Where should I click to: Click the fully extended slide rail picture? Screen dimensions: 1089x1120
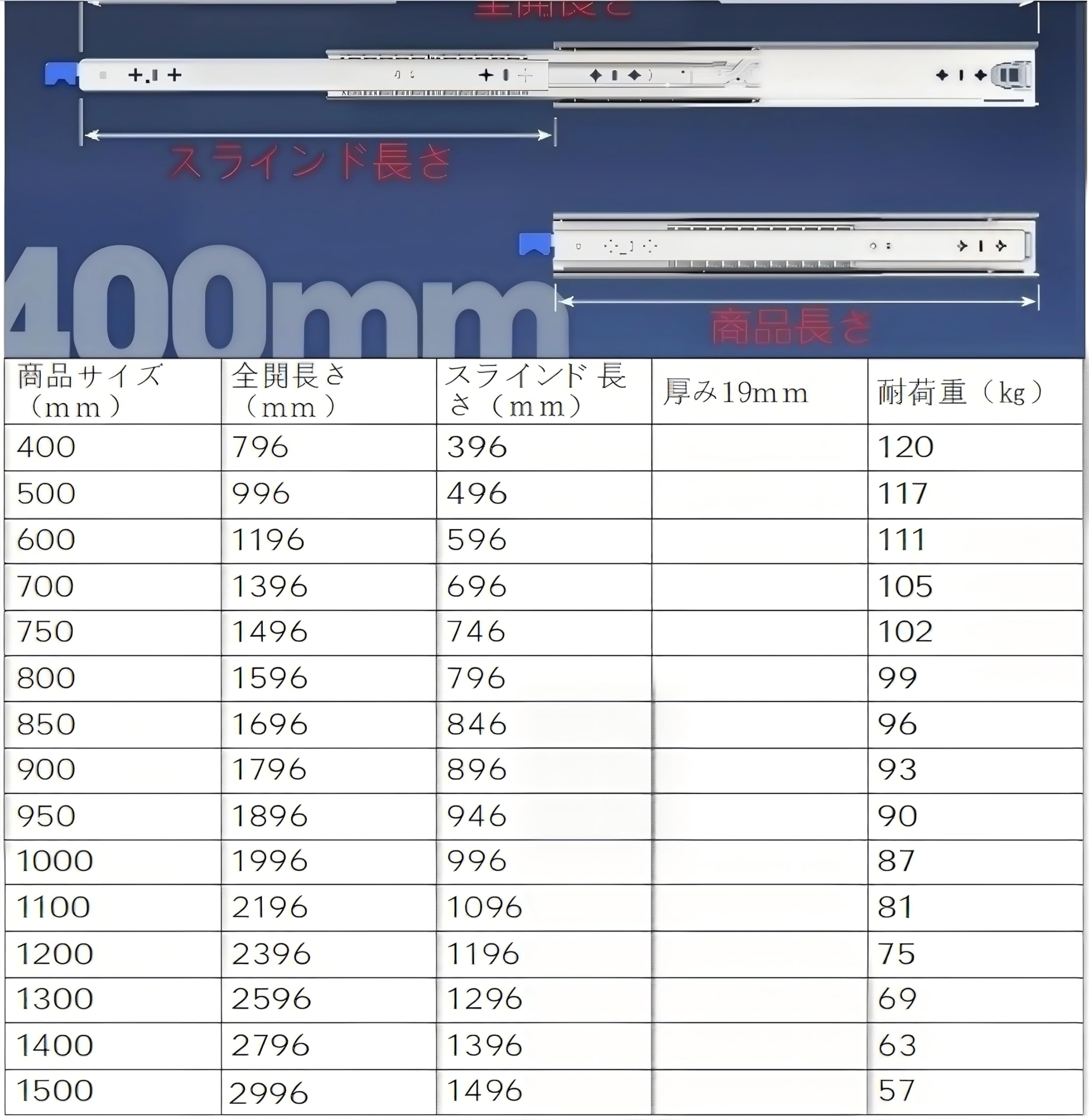(x=541, y=74)
